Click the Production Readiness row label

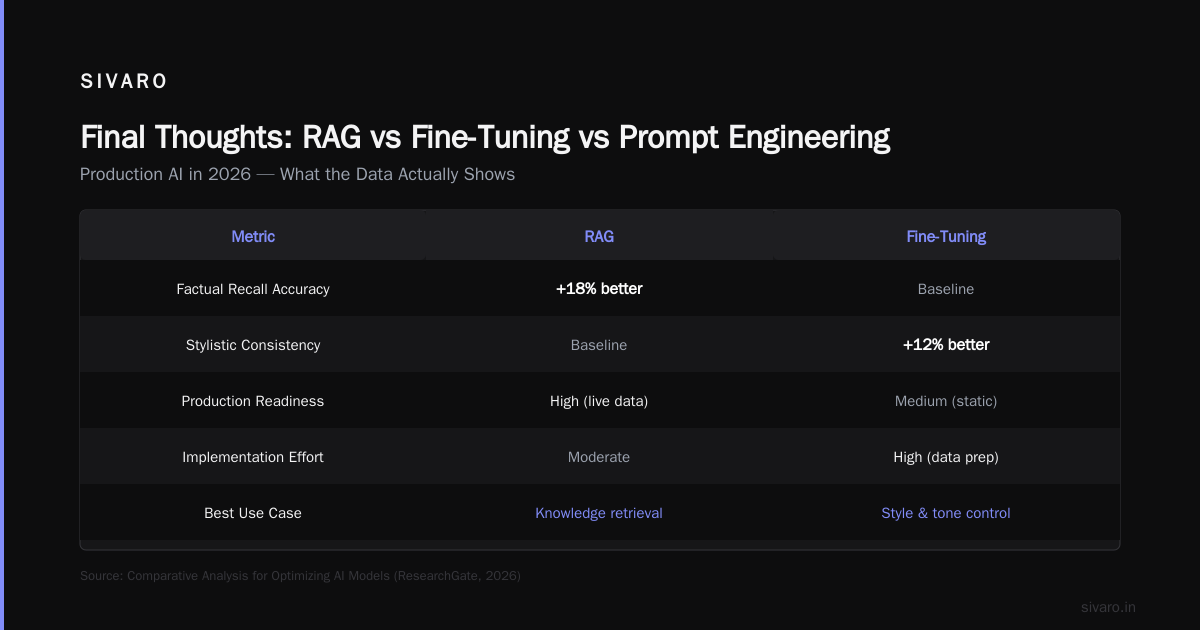point(253,401)
